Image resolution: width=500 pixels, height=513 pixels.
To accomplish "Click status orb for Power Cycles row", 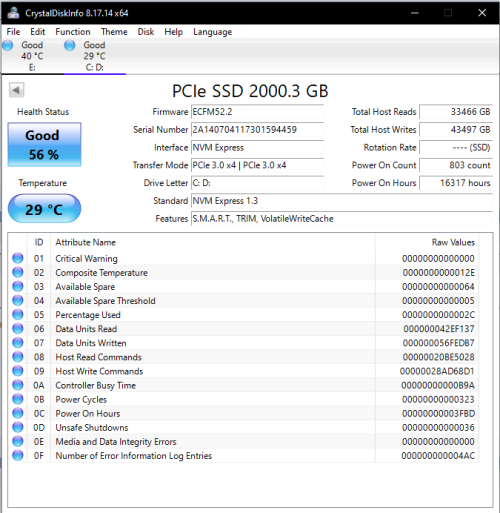I will 18,399.
